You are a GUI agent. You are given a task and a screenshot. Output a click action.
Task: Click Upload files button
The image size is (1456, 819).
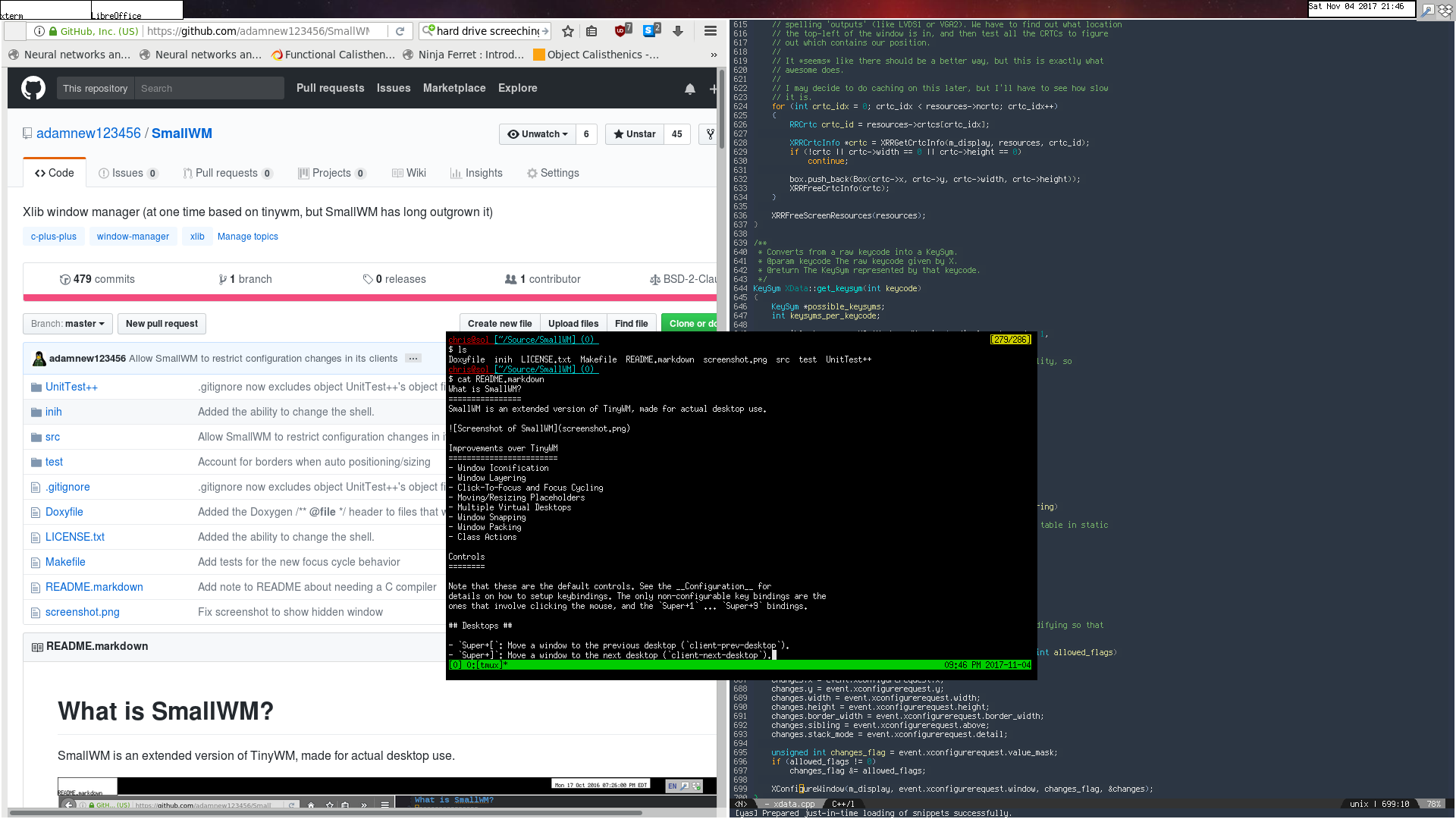pyautogui.click(x=573, y=324)
